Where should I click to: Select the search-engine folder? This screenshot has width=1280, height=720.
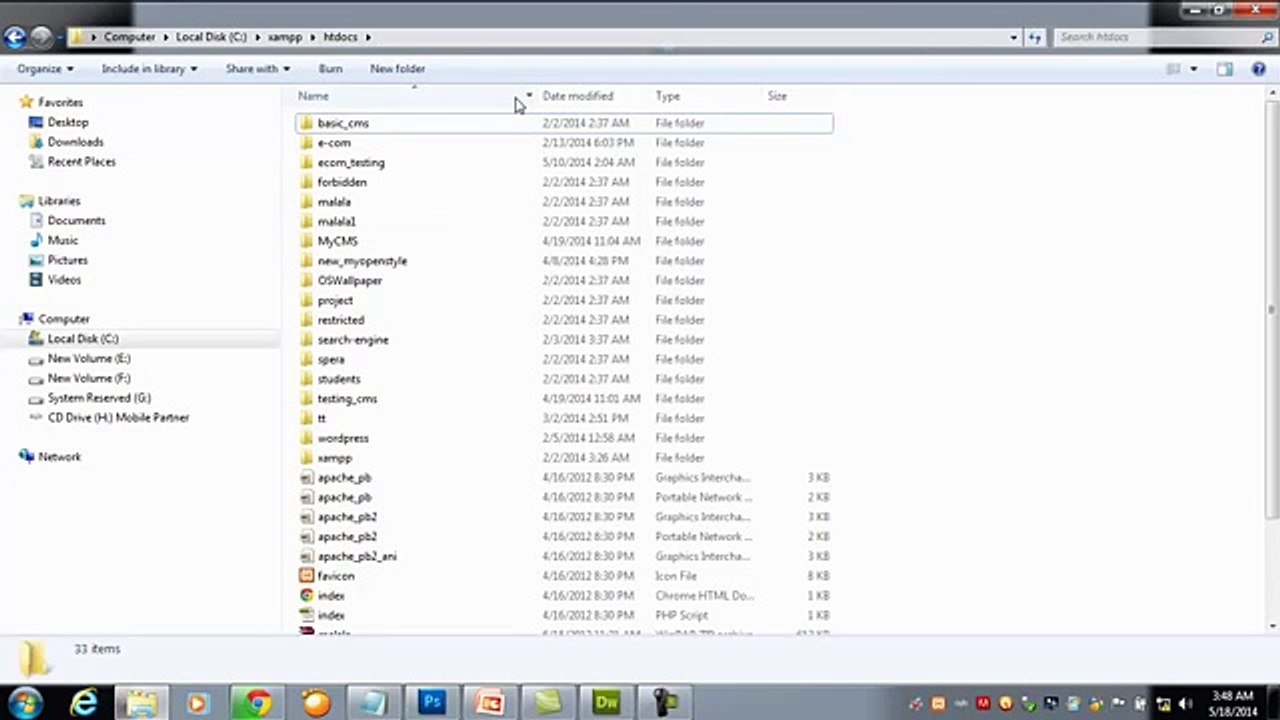353,340
